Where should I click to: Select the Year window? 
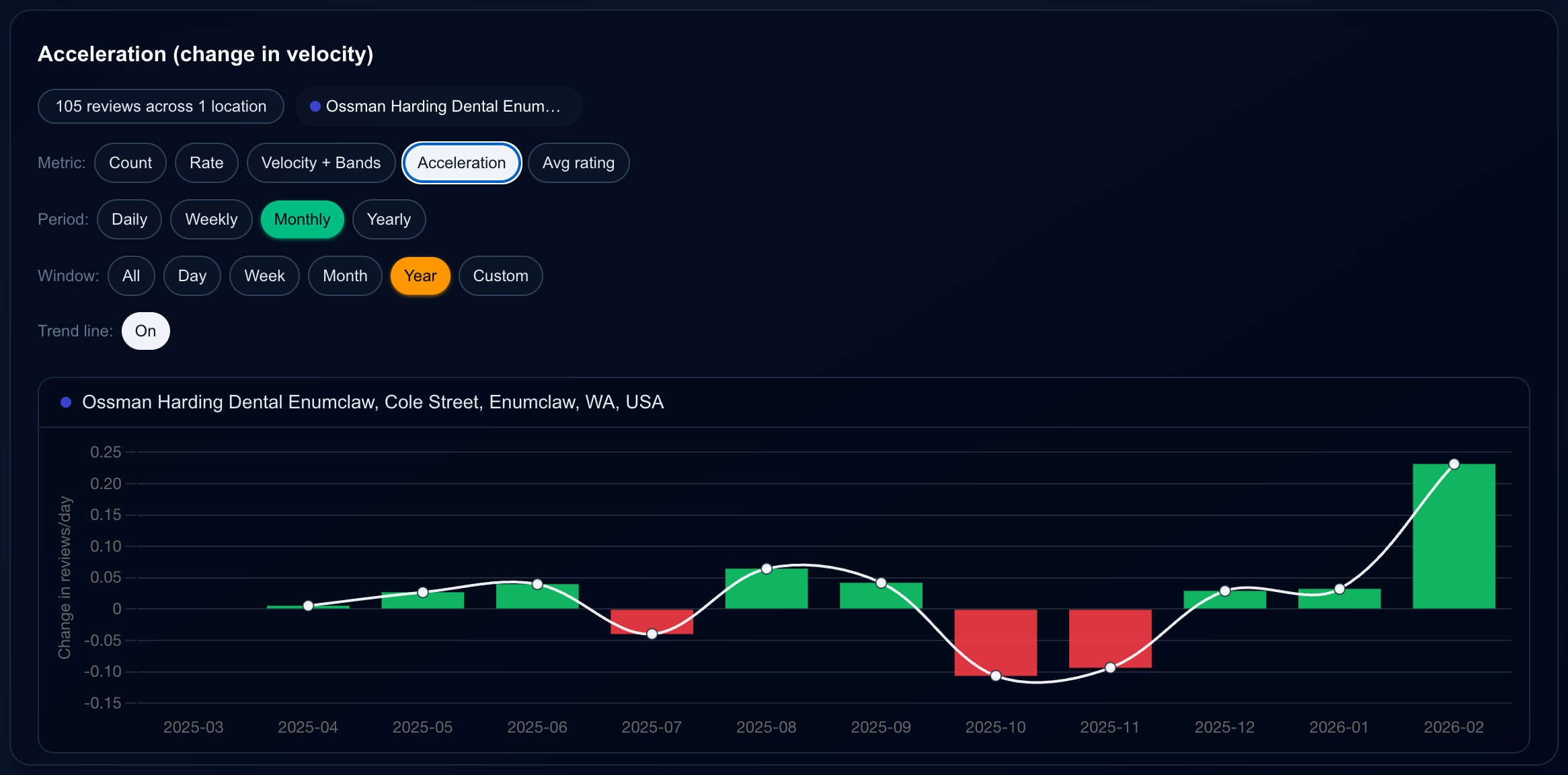(x=420, y=276)
